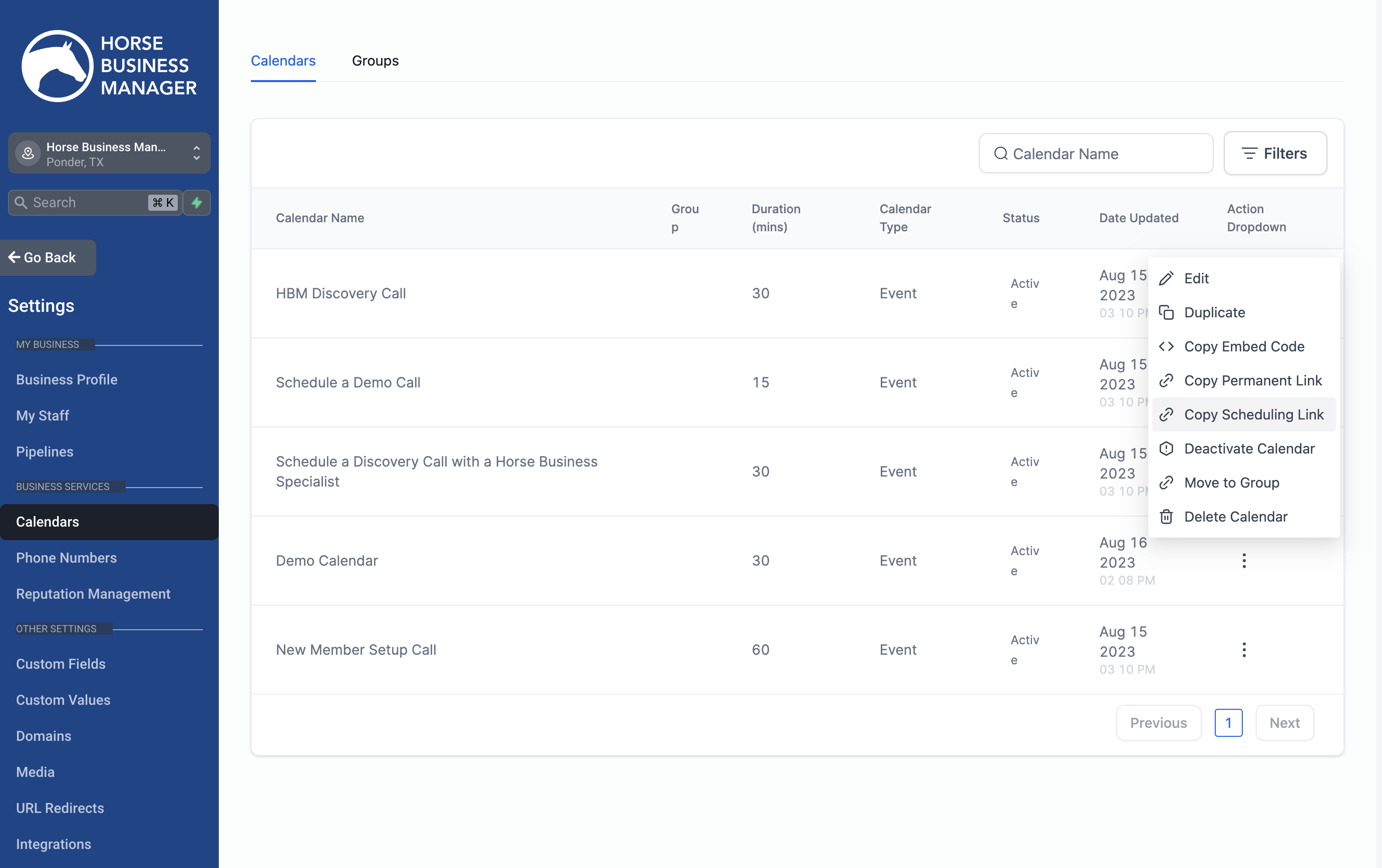Select page 1 in pagination
Screen dimensions: 1382x868
[1228, 723]
